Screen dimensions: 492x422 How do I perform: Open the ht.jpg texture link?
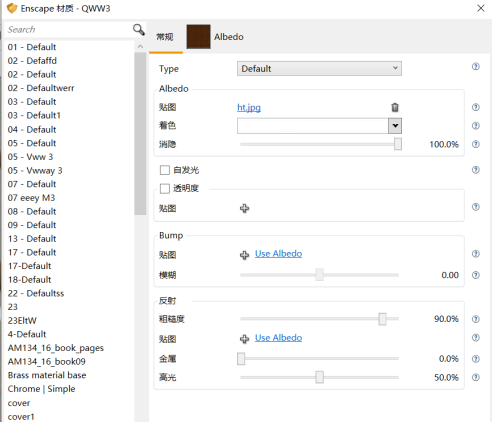point(249,107)
